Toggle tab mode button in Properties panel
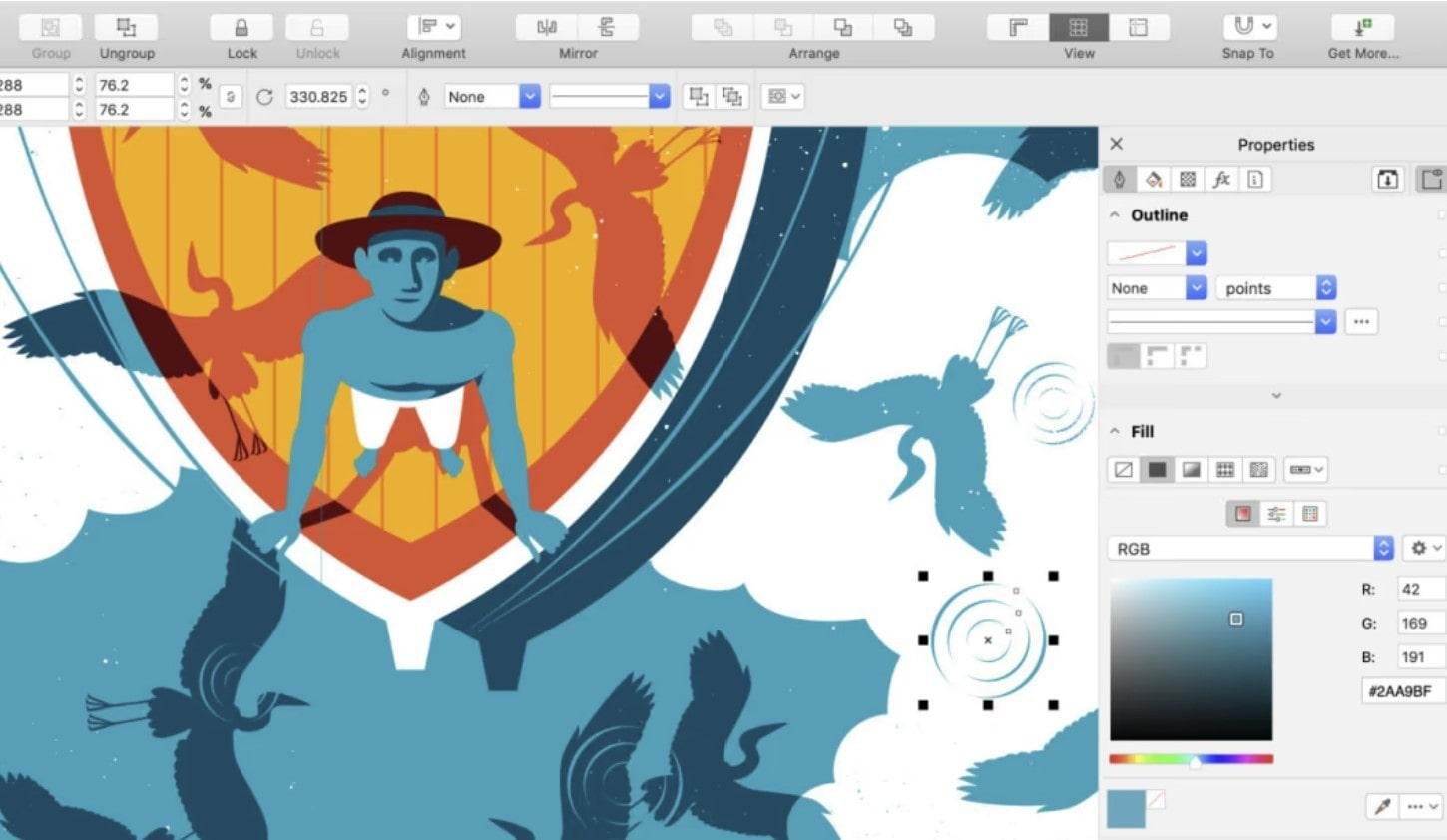 click(1432, 179)
